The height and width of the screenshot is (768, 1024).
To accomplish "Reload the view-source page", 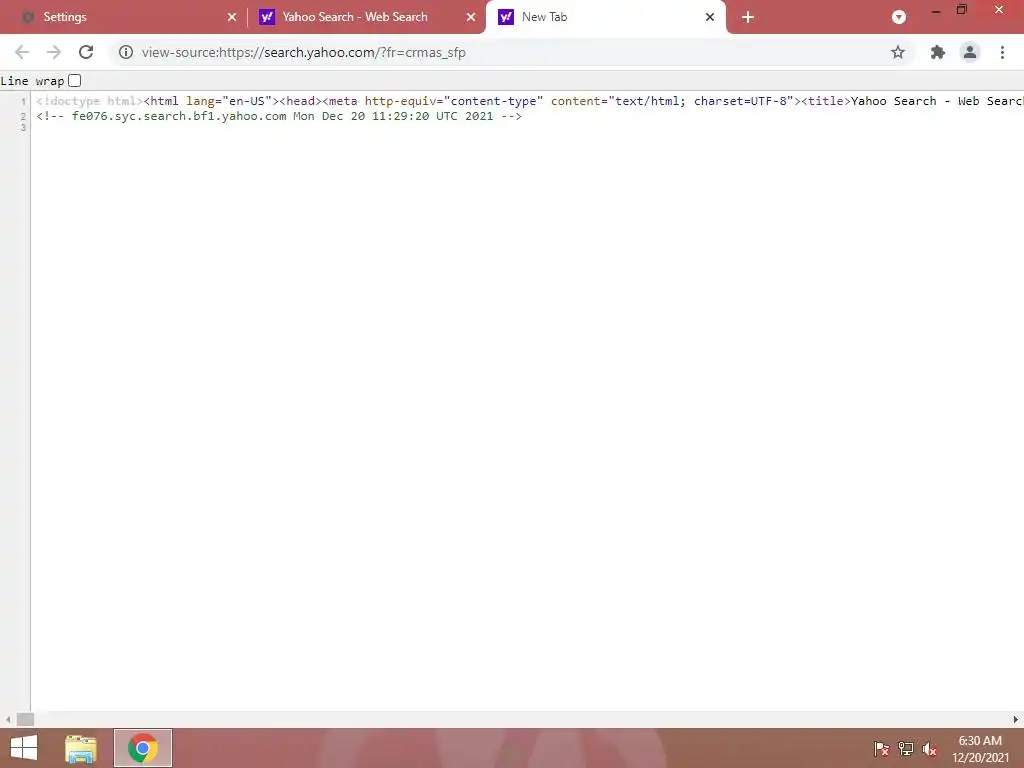I will coord(86,52).
